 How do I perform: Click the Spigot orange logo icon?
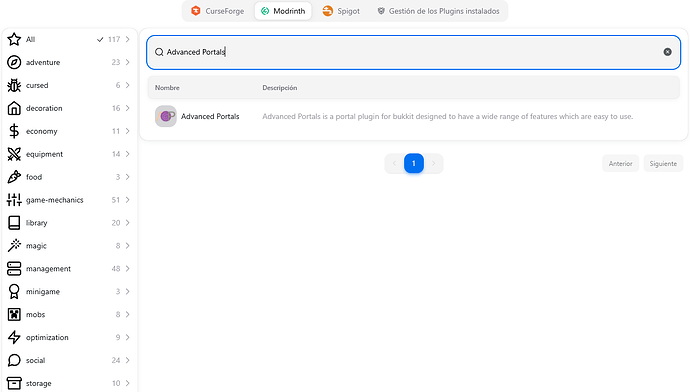328,11
